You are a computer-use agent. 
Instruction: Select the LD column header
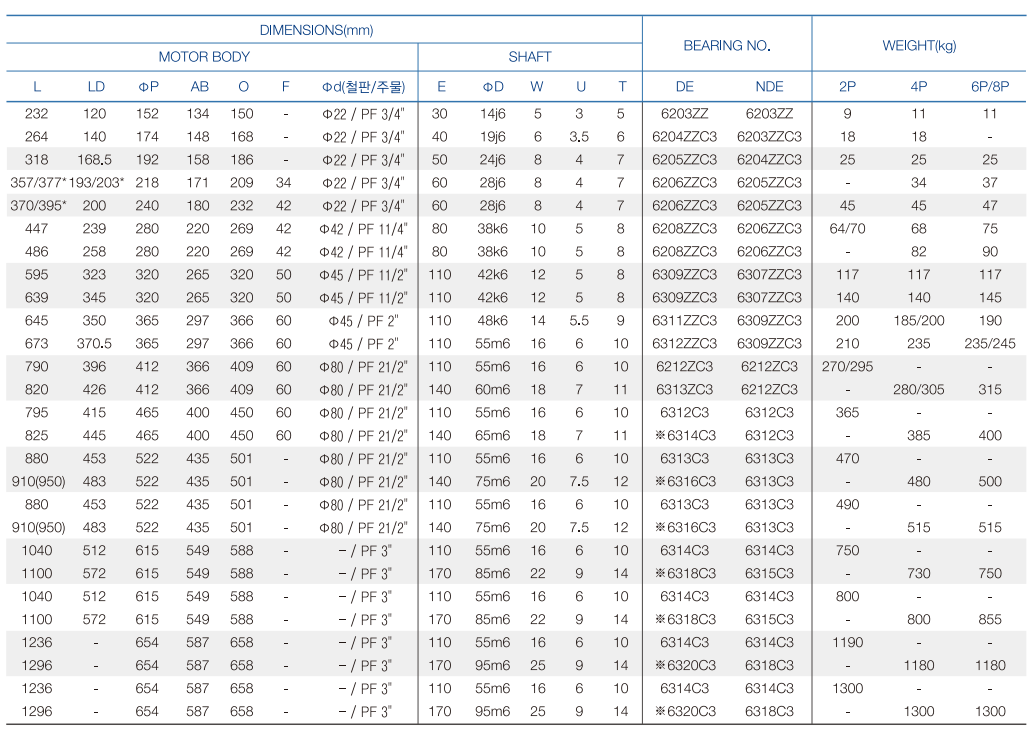[x=96, y=86]
